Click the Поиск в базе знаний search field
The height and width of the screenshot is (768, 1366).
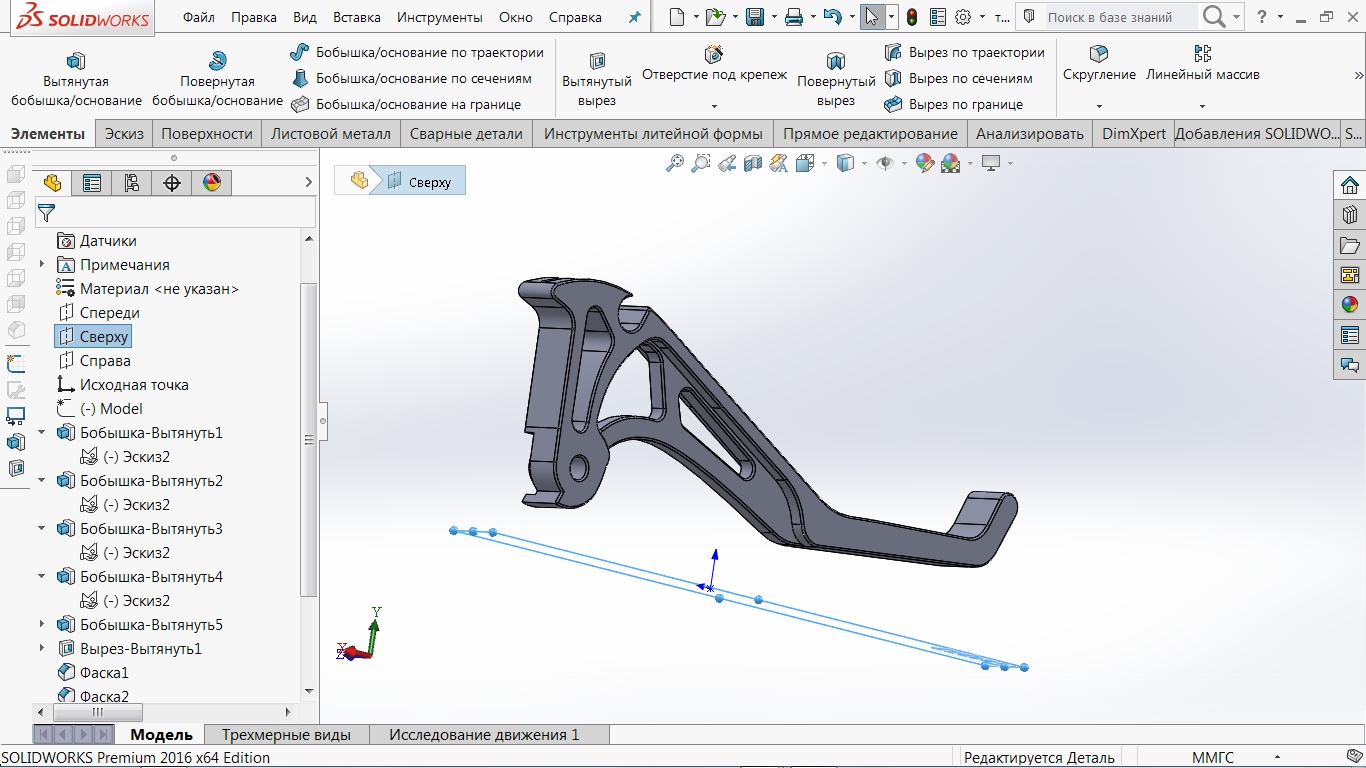click(x=1118, y=17)
